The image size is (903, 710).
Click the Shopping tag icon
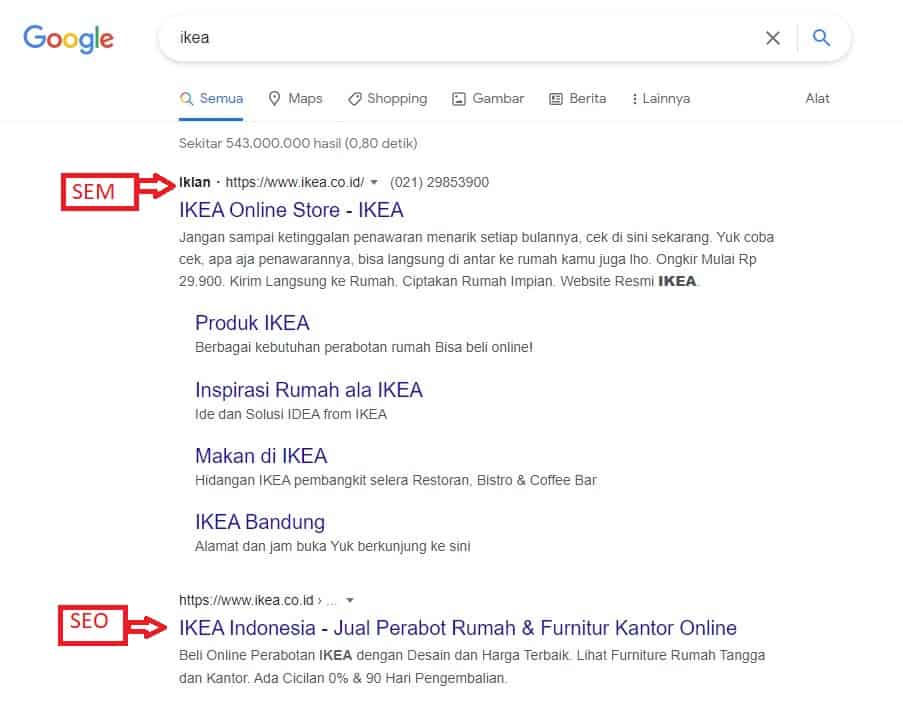(354, 98)
